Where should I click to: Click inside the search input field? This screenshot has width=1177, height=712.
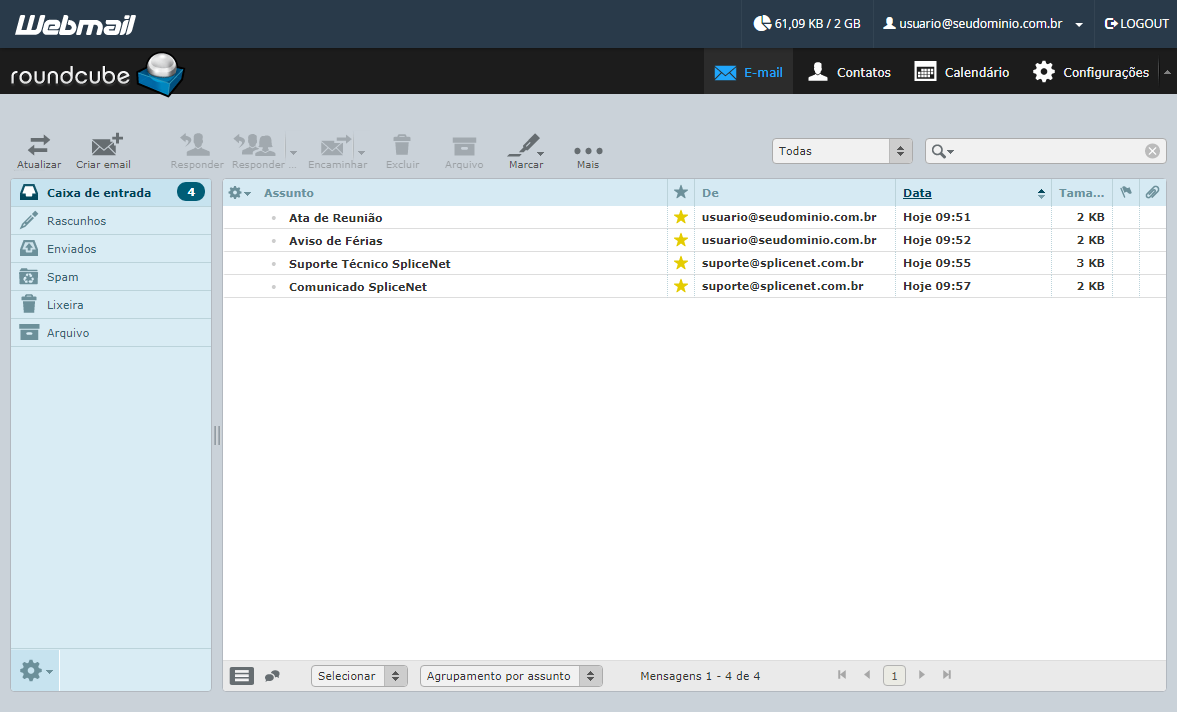[1048, 151]
